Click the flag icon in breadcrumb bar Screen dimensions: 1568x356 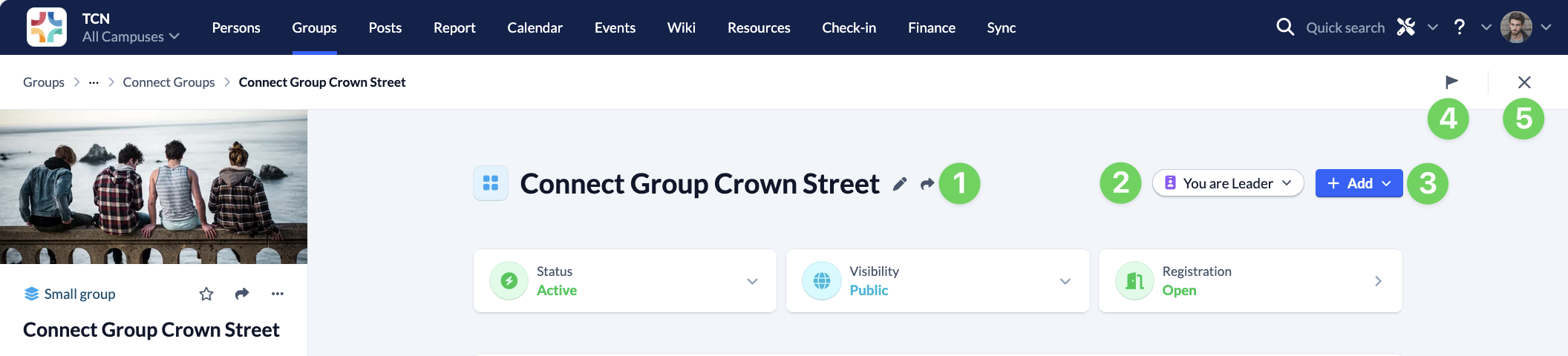click(x=1451, y=82)
